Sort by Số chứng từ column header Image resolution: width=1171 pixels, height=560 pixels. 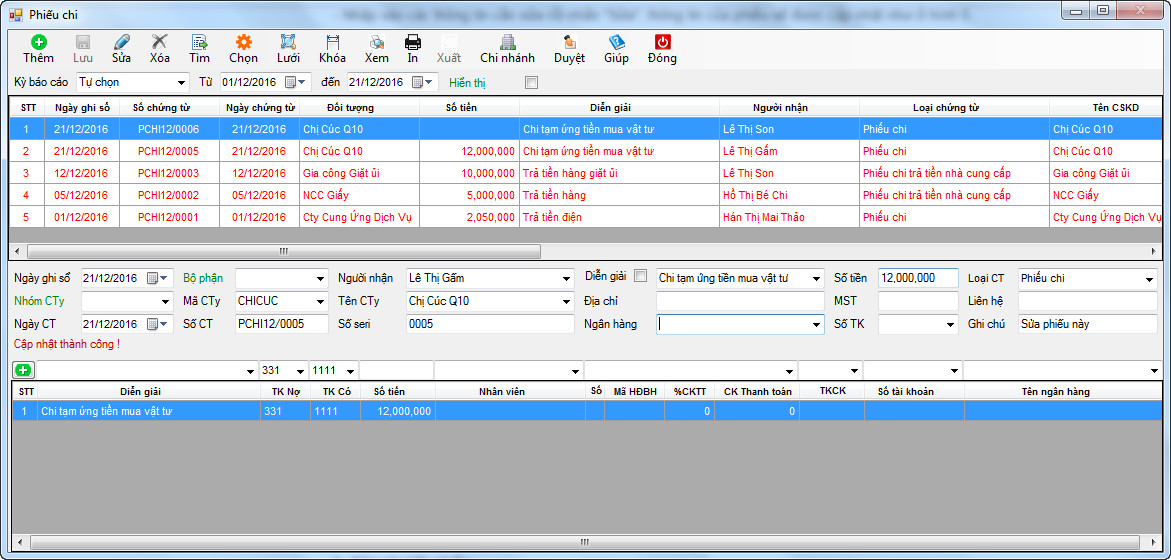pyautogui.click(x=170, y=108)
